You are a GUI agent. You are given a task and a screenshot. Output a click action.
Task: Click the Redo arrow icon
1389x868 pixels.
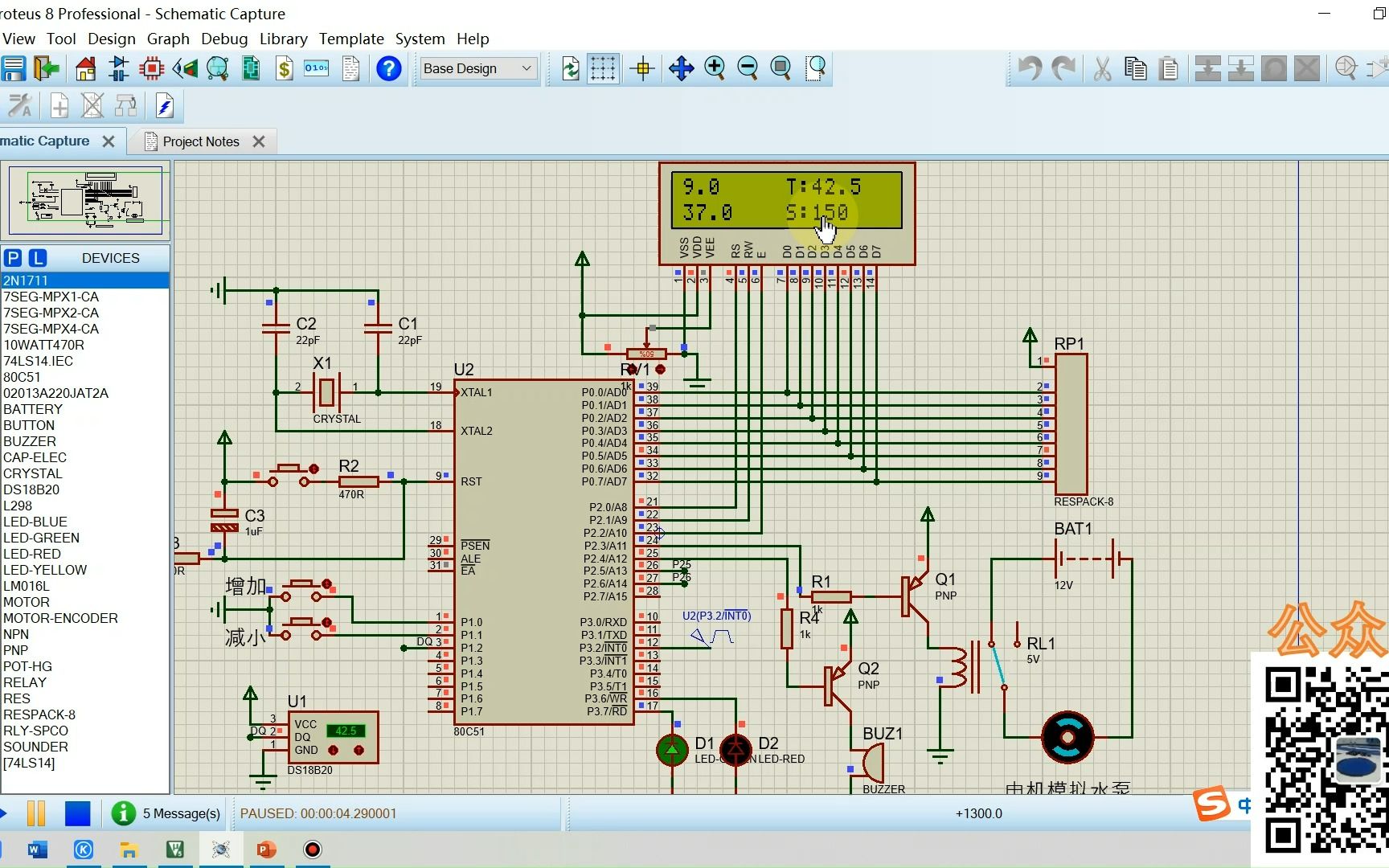pos(1064,68)
